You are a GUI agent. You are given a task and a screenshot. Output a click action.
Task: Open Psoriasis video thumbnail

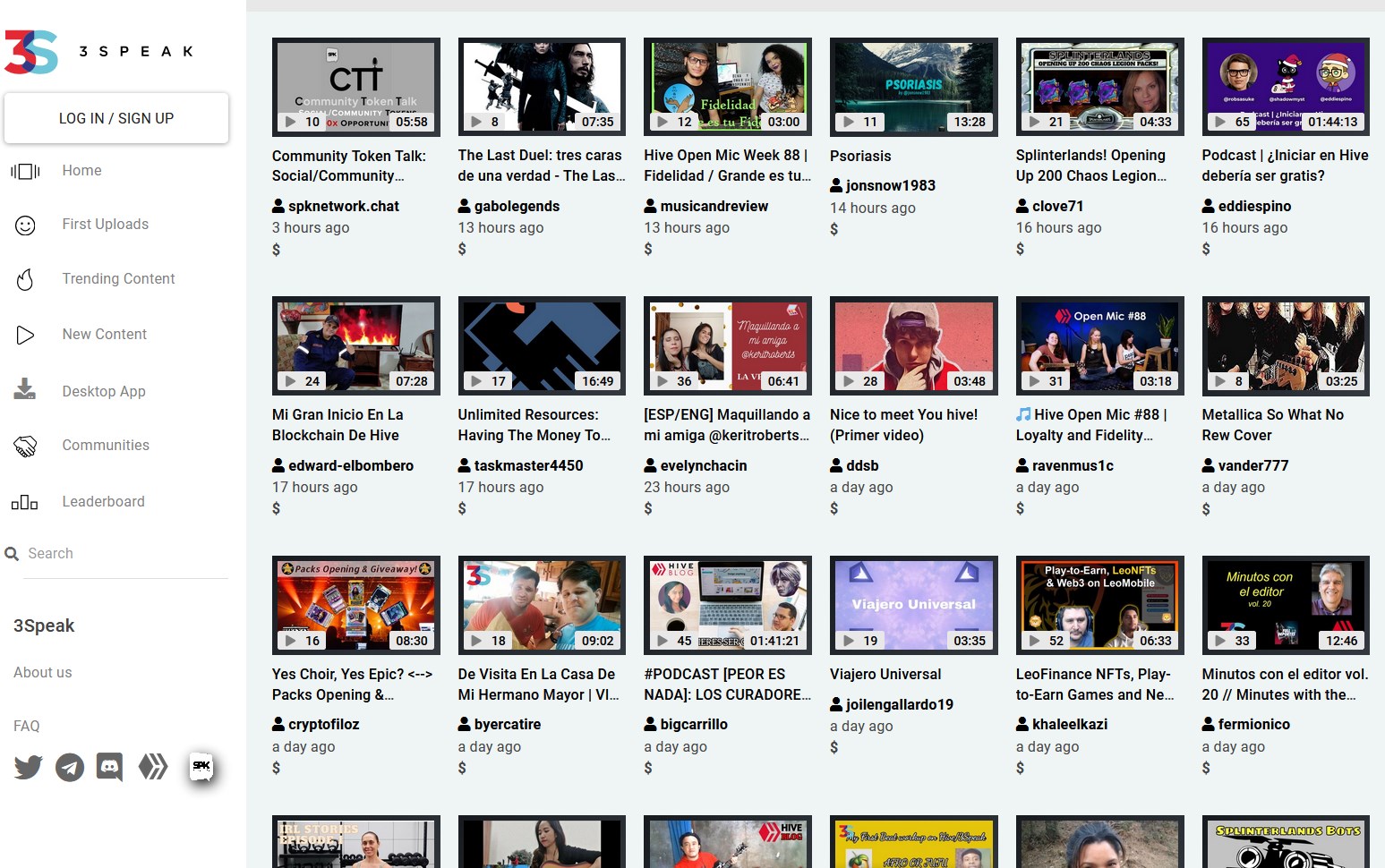coord(914,87)
